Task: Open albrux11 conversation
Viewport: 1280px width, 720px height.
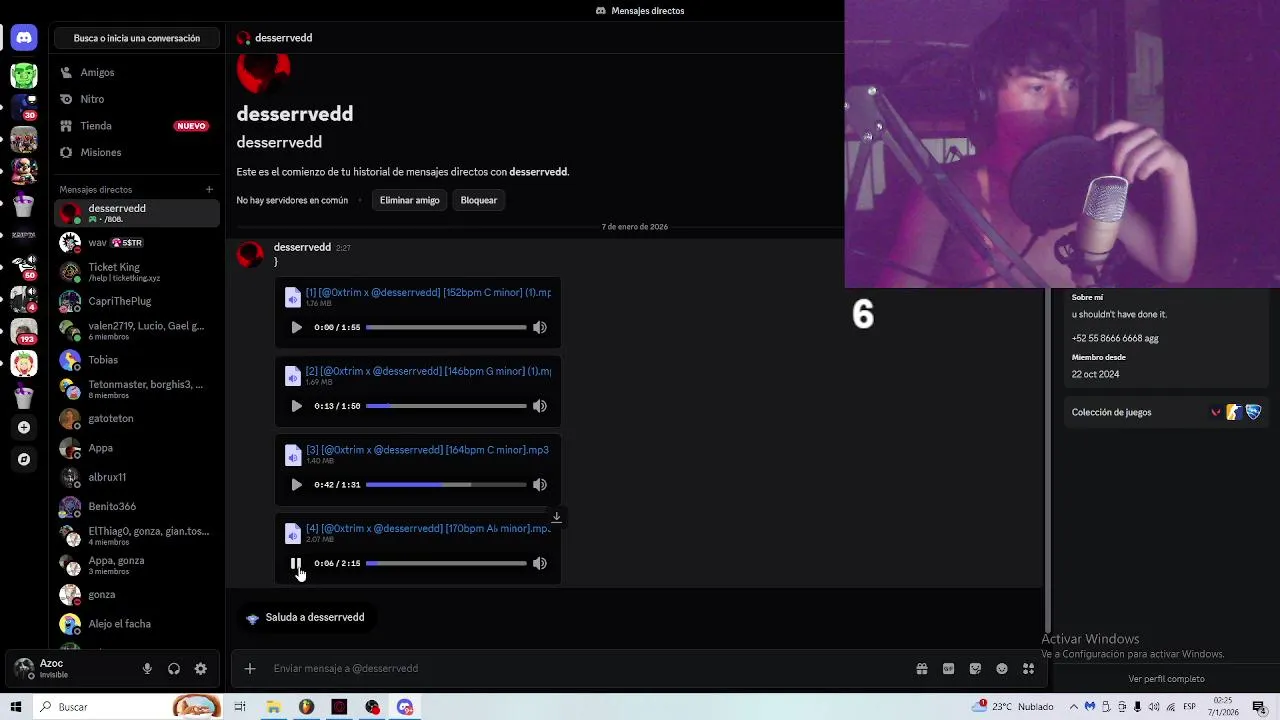Action: (137, 477)
